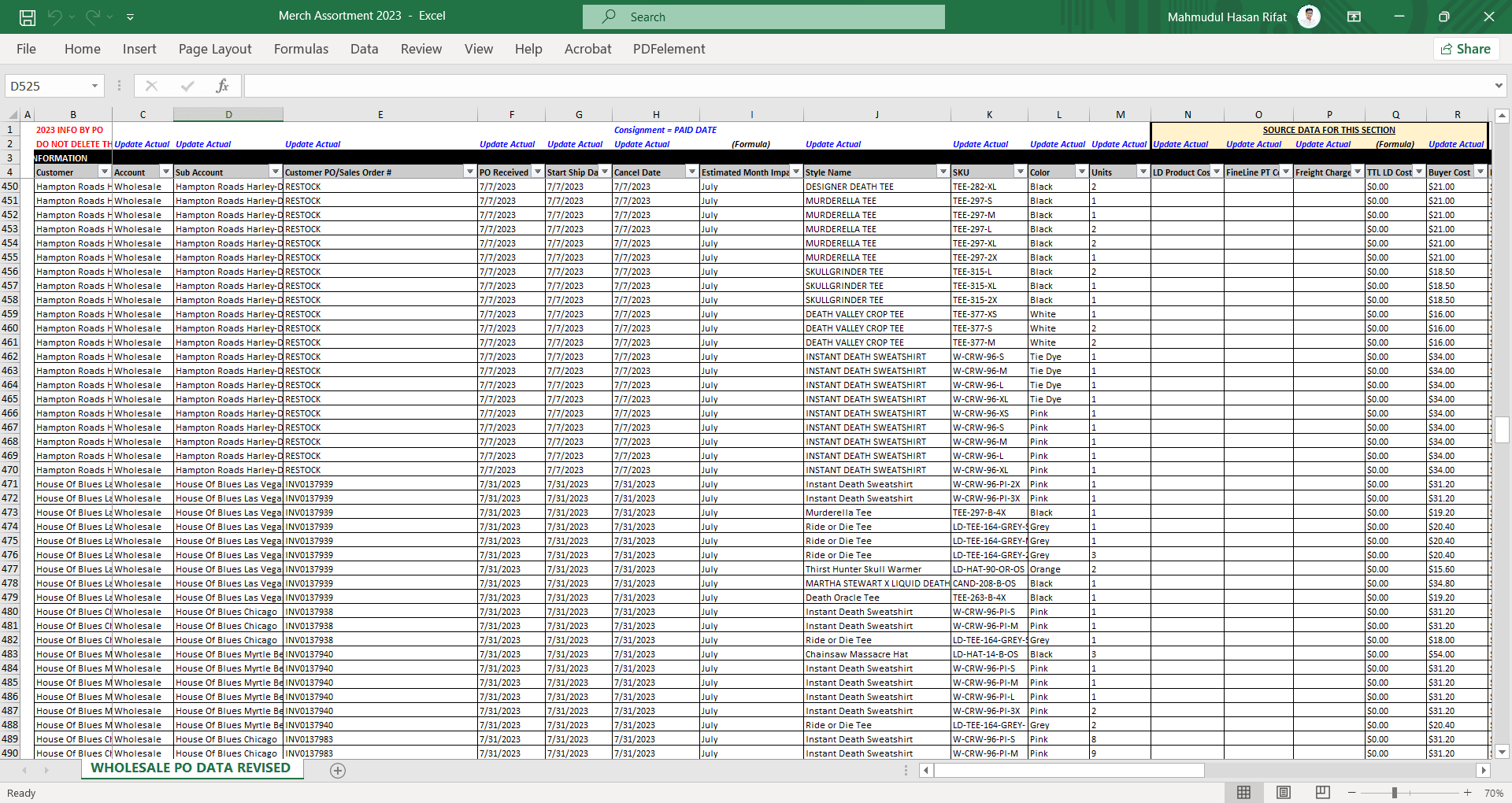Screen dimensions: 1512x803
Task: Click the Cancel X formula bar icon
Action: coord(151,86)
